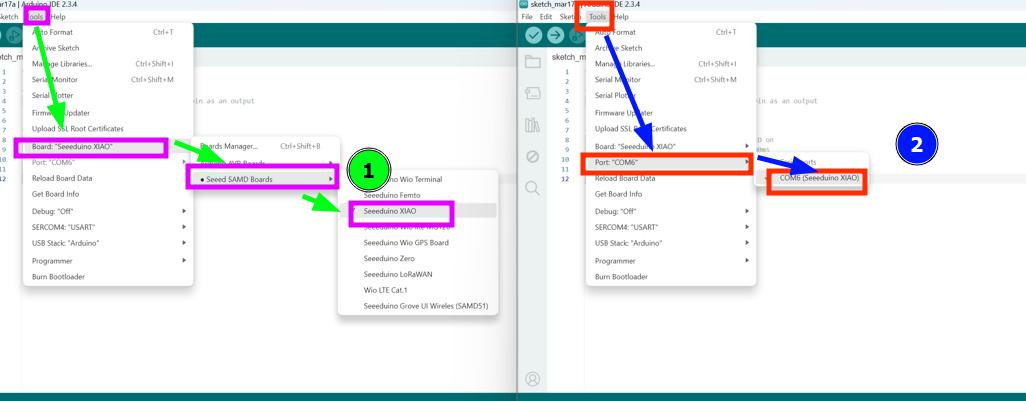Open Boards Manager icon in right sidebar
This screenshot has width=1026, height=401.
click(533, 94)
